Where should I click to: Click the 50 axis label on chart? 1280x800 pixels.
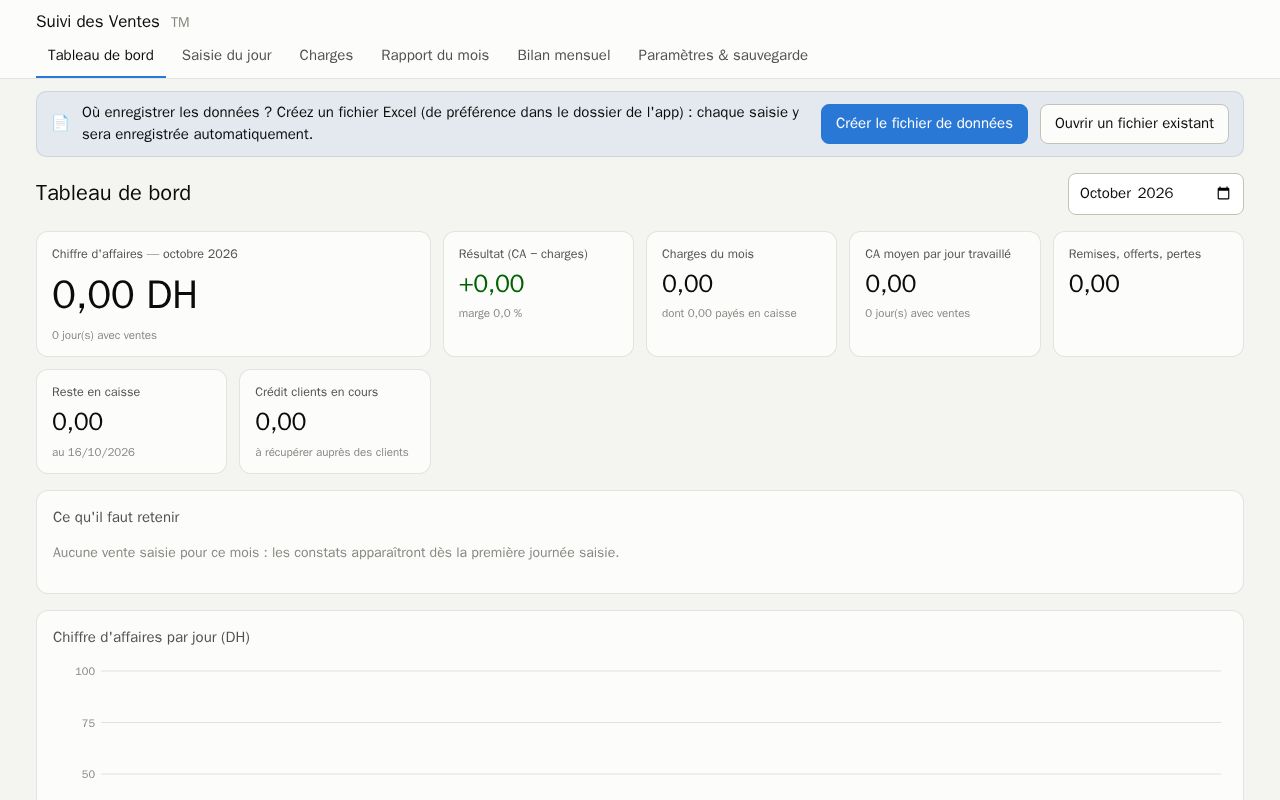[x=88, y=774]
